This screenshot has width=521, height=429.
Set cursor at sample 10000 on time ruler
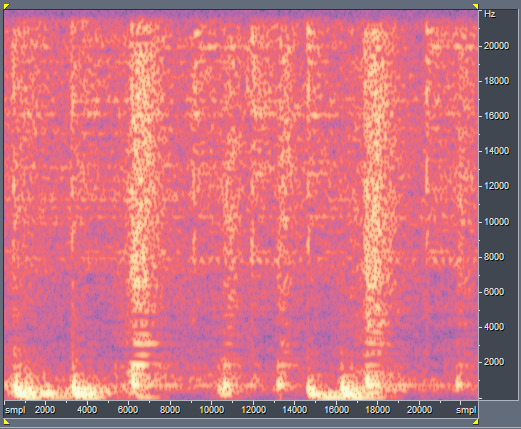tap(211, 409)
